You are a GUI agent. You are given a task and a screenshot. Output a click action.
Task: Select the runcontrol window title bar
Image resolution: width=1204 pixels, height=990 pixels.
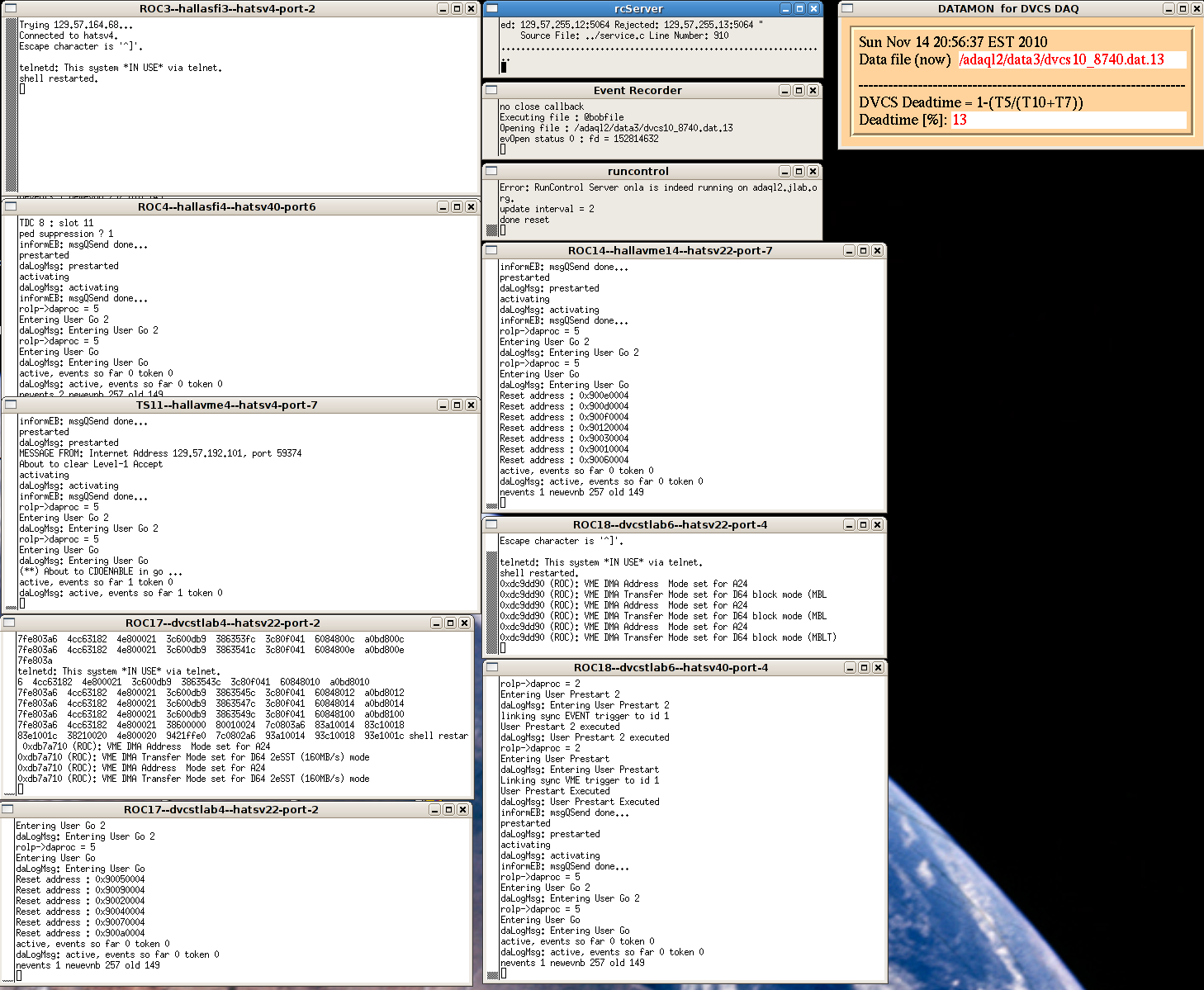638,171
